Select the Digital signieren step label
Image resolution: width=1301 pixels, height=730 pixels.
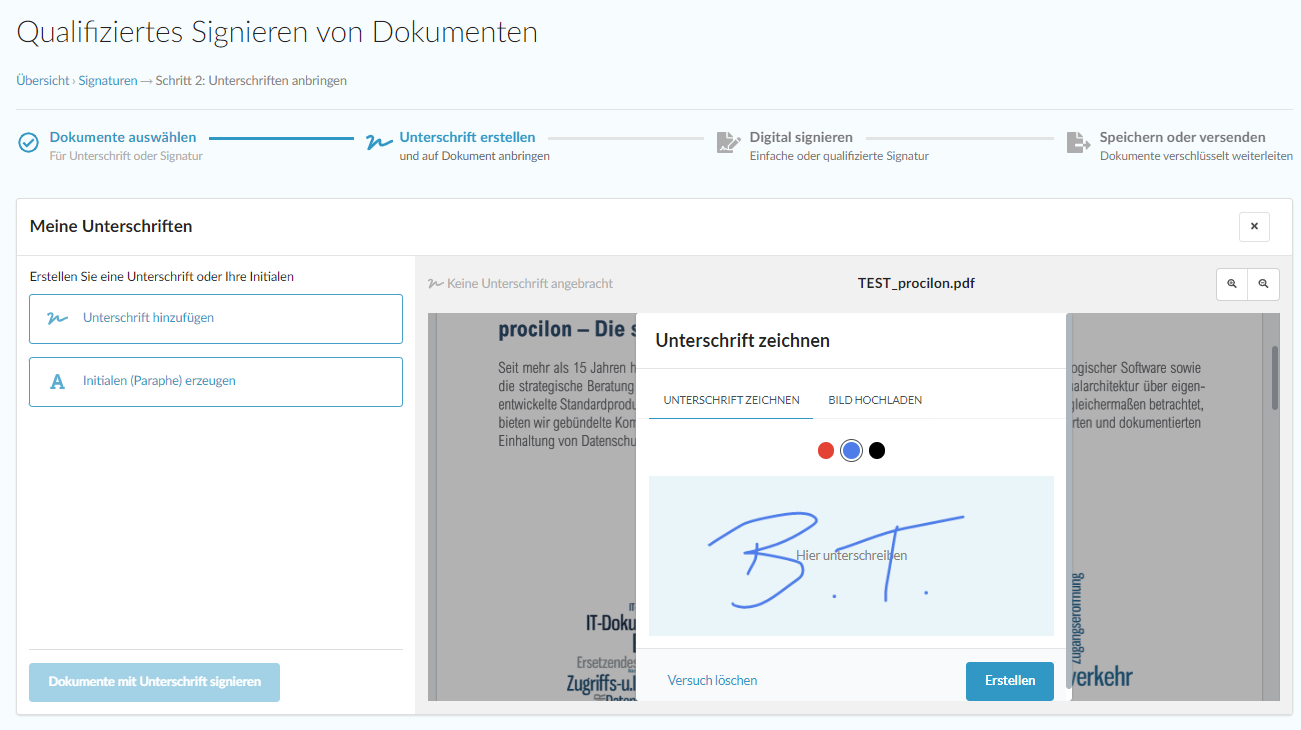point(801,137)
